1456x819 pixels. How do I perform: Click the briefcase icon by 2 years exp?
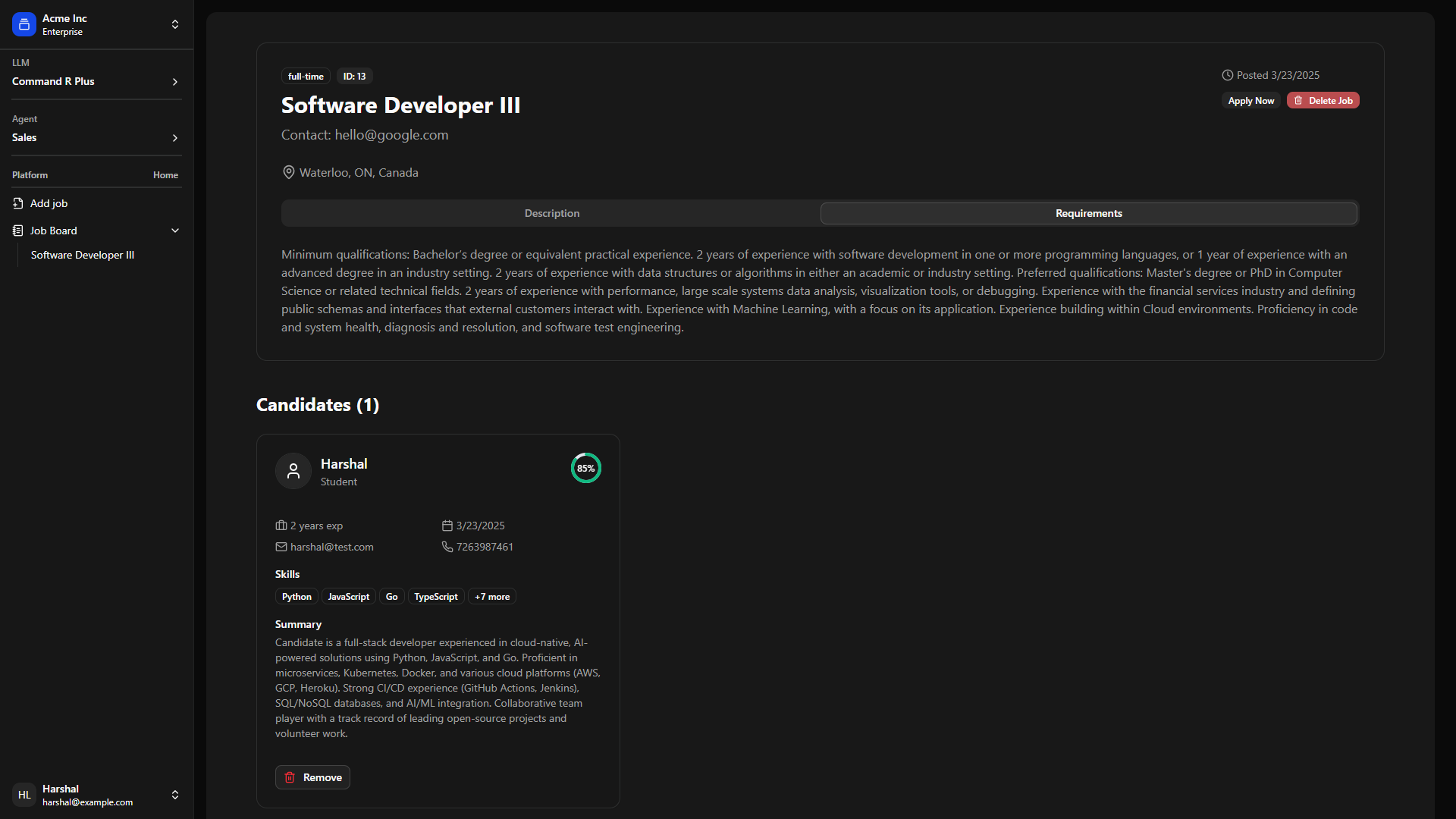281,526
